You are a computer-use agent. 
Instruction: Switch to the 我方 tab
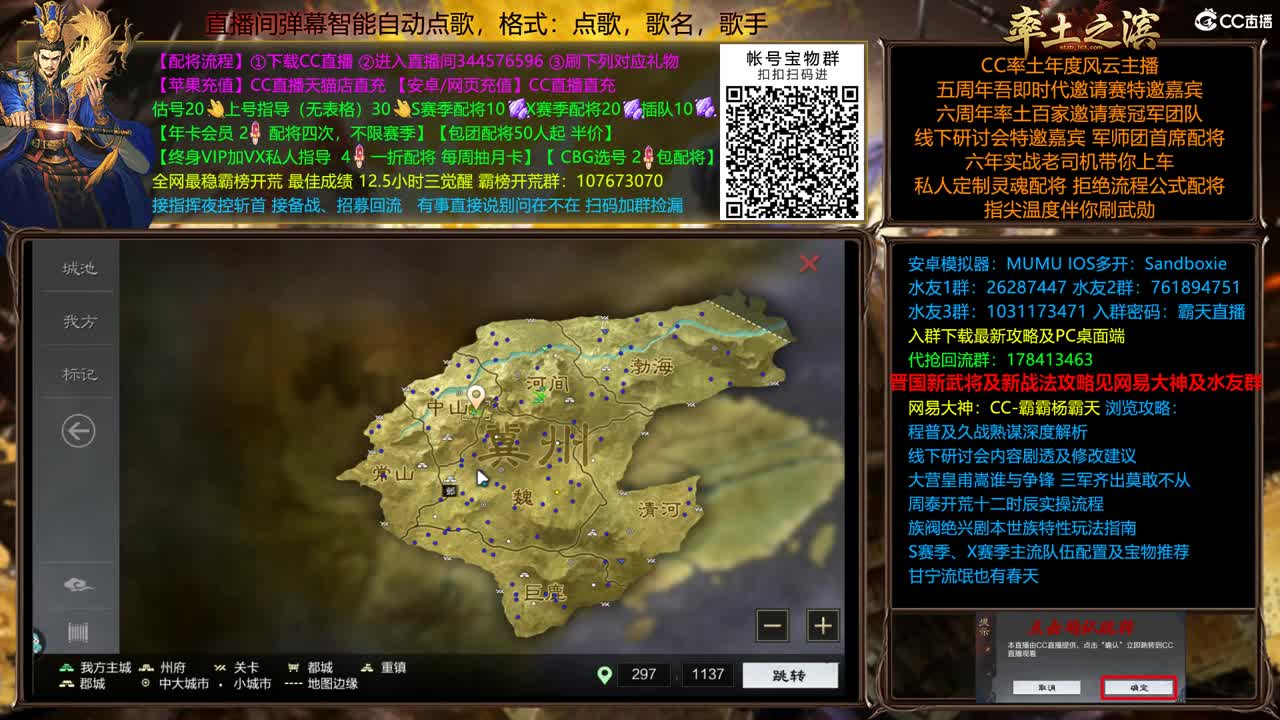[79, 321]
